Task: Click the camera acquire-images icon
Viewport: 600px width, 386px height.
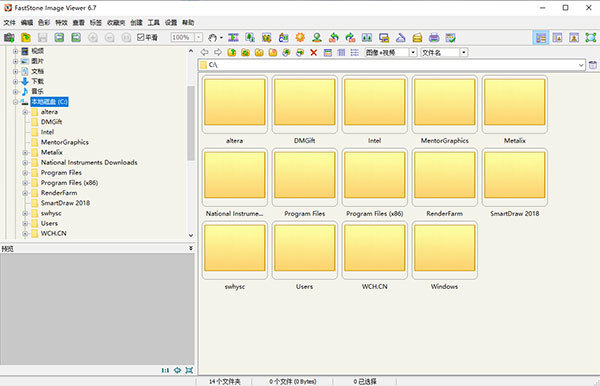Action: (x=9, y=37)
